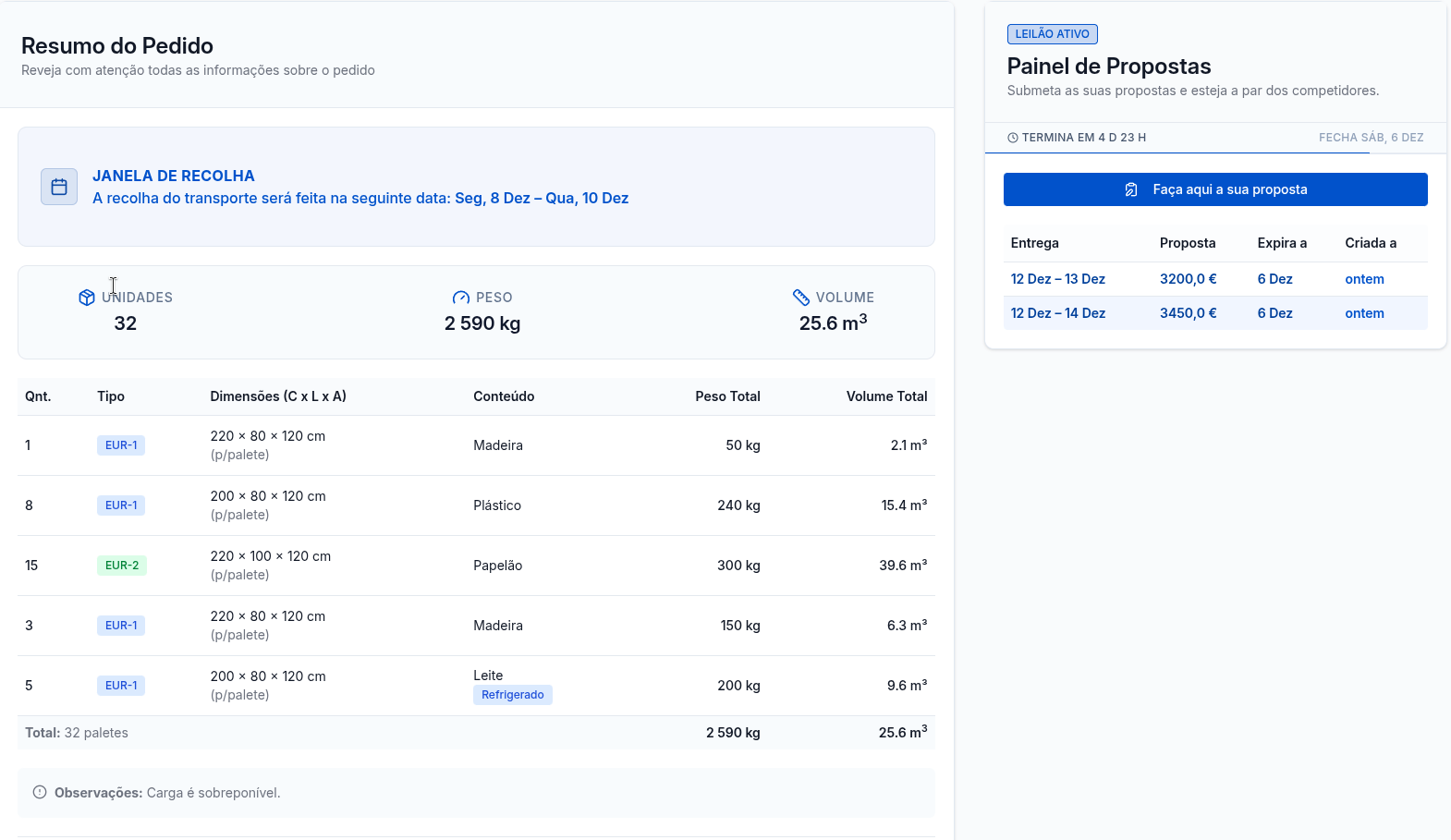Click the Proposta column header

[x=1188, y=243]
